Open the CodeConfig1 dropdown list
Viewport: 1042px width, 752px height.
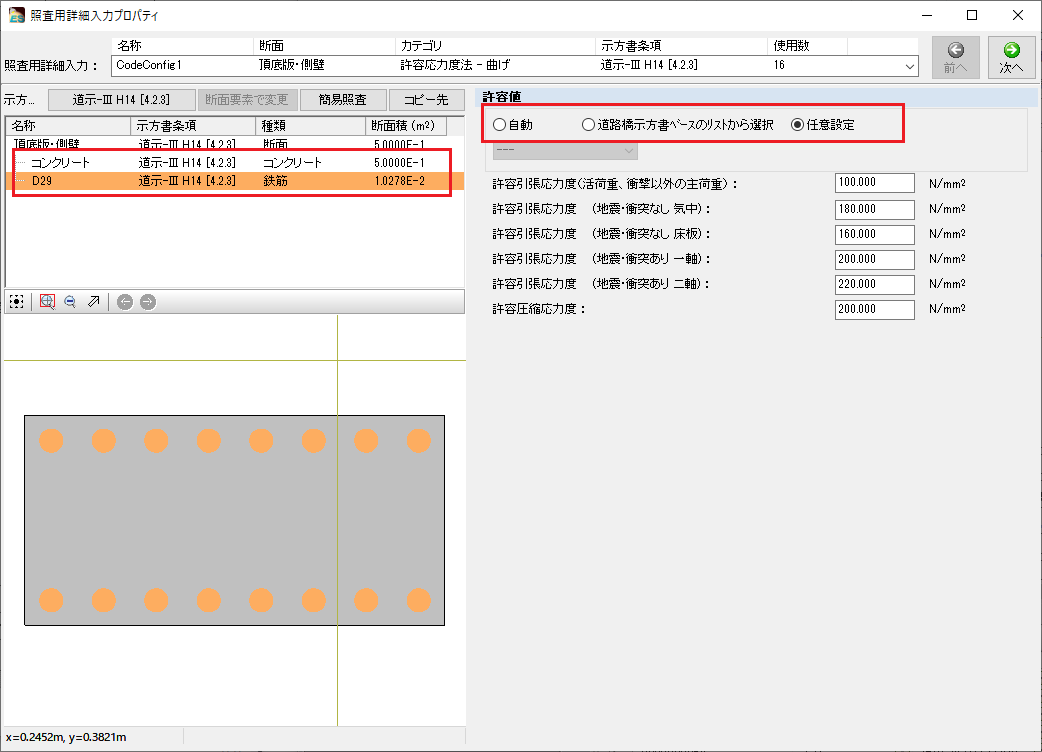tap(909, 65)
